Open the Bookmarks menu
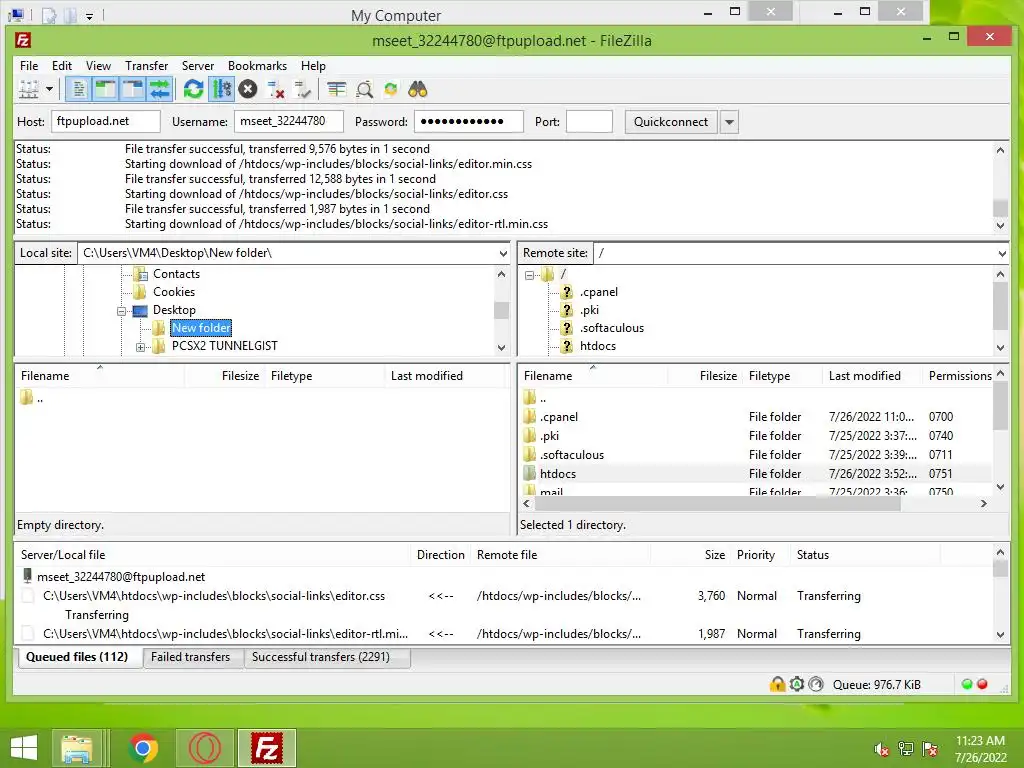Screen dimensions: 1024x768 coord(257,66)
